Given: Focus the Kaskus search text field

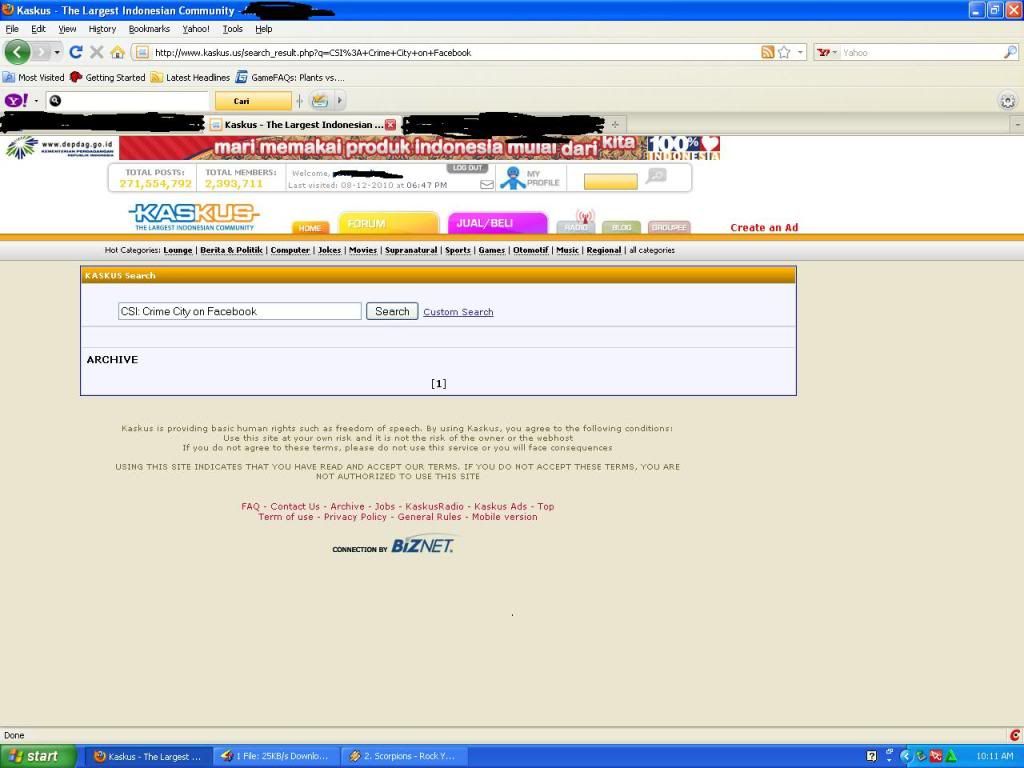Looking at the screenshot, I should point(240,312).
